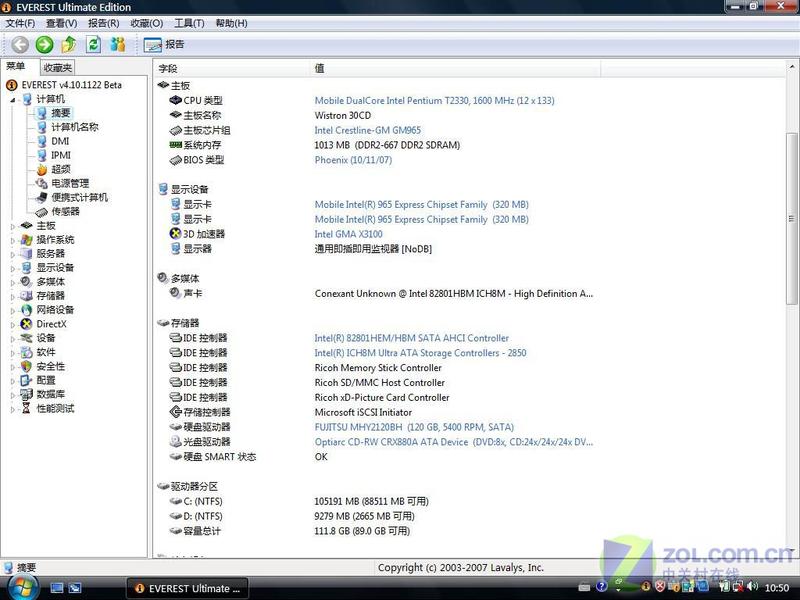Click the volume icon in system tray

point(752,588)
